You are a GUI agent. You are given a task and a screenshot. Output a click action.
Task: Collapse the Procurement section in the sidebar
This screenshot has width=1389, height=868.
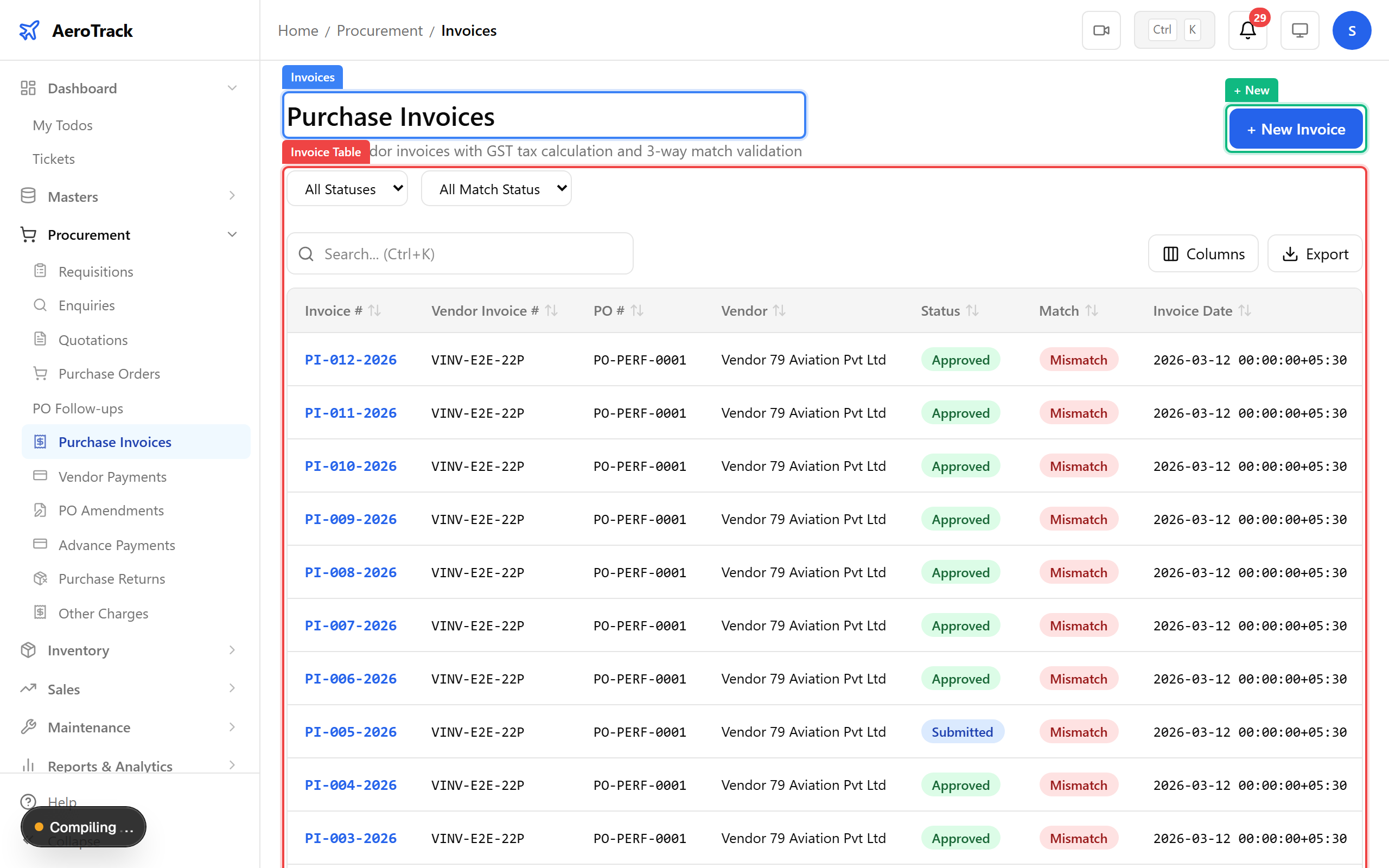(x=232, y=234)
